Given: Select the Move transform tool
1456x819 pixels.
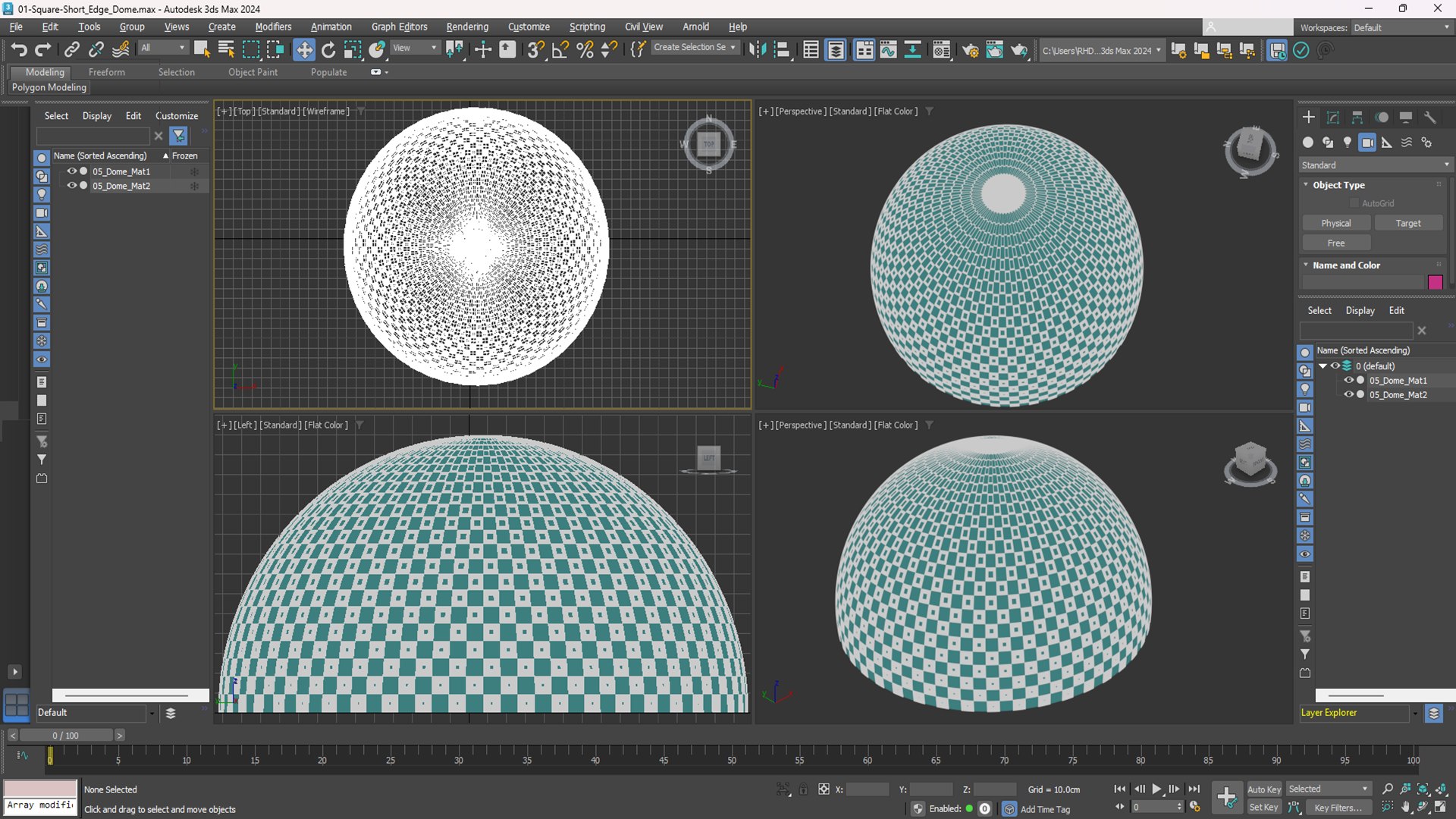Looking at the screenshot, I should pos(304,50).
